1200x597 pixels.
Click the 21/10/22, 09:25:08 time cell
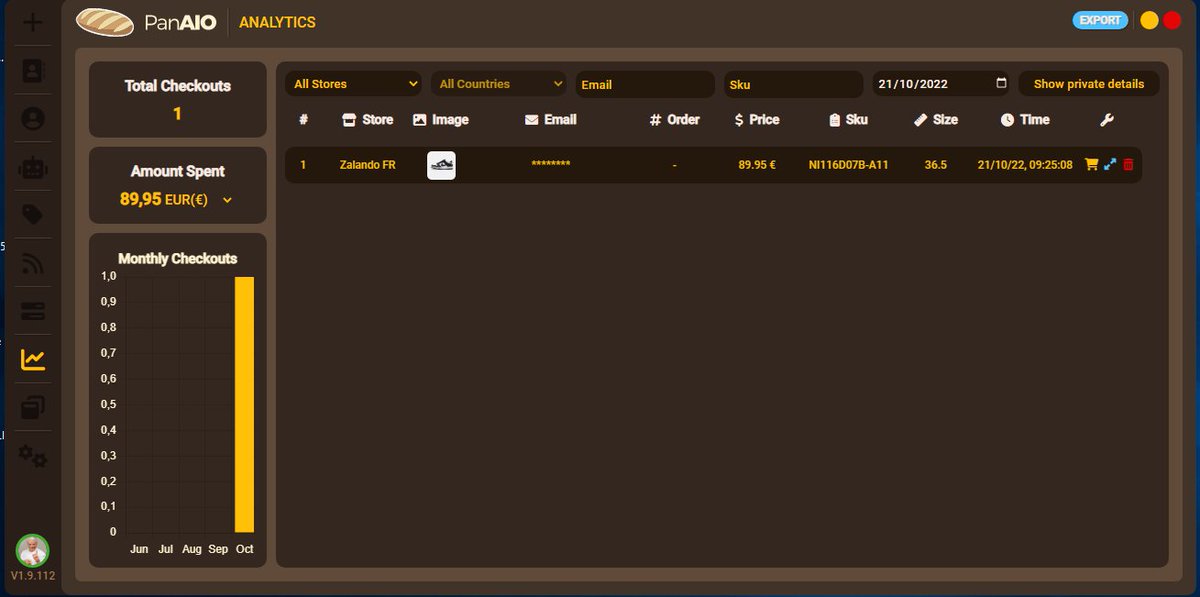pyautogui.click(x=1025, y=165)
